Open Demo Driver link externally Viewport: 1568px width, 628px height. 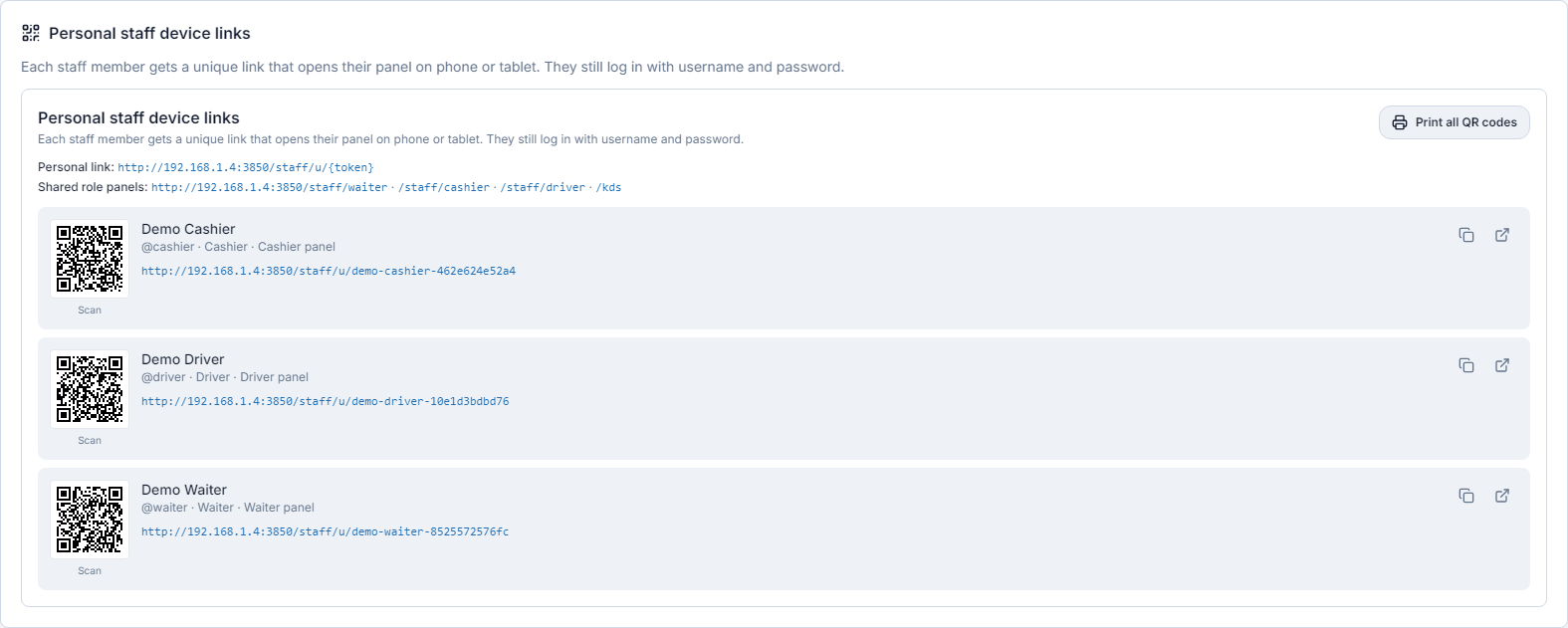pyautogui.click(x=1502, y=365)
